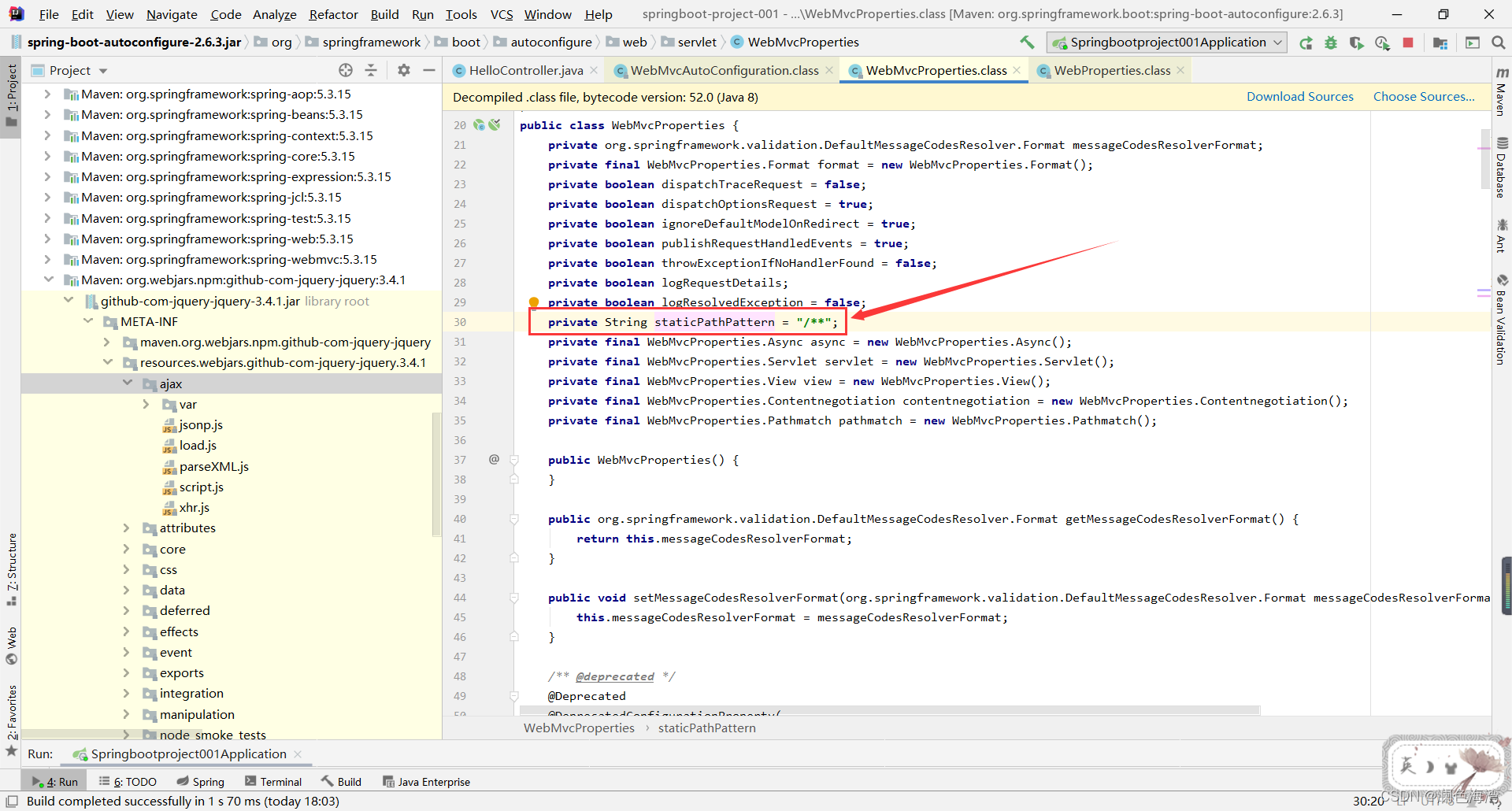
Task: Expand the var folder under ajax
Action: click(146, 404)
